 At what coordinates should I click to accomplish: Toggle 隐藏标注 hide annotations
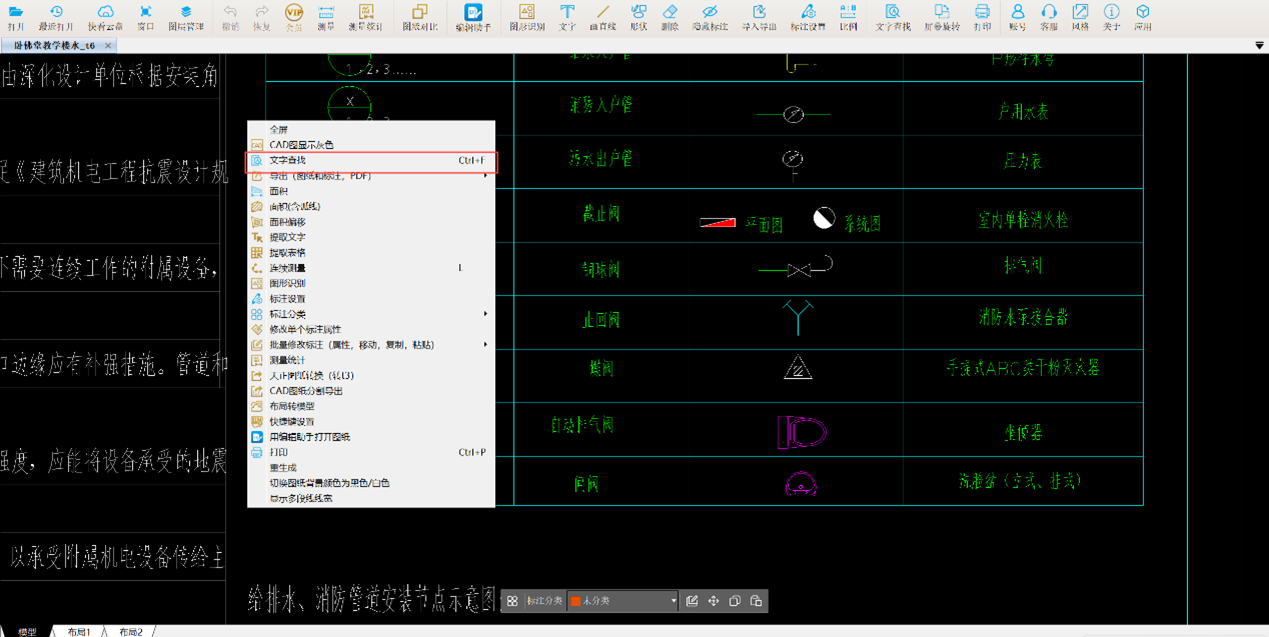709,15
